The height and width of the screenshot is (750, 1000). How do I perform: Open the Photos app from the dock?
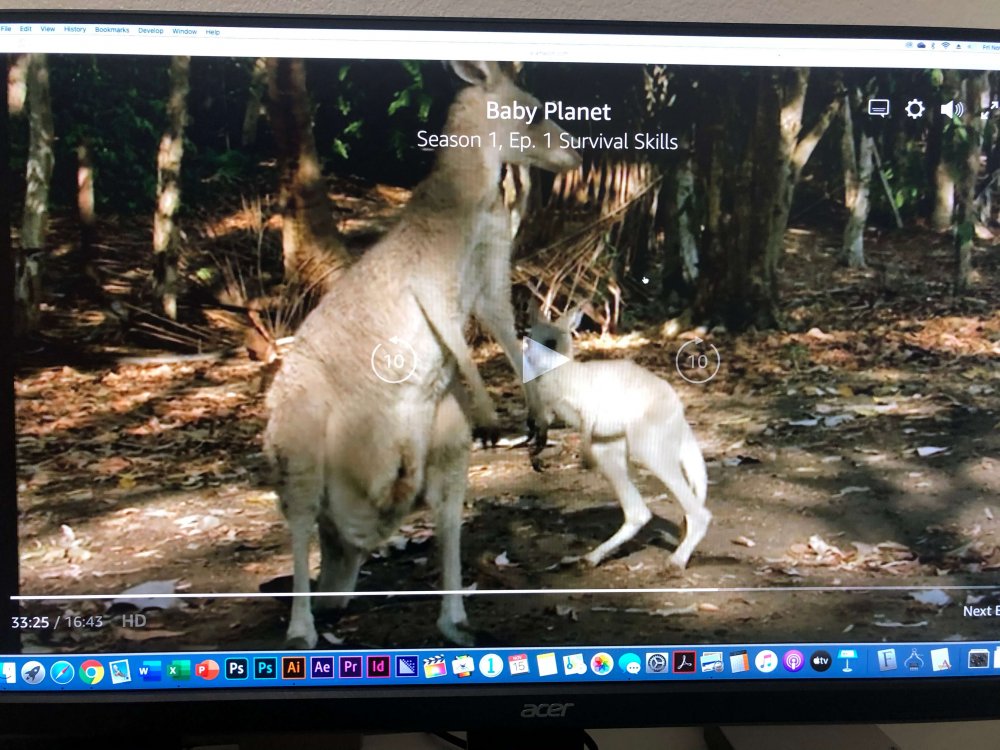pyautogui.click(x=601, y=664)
